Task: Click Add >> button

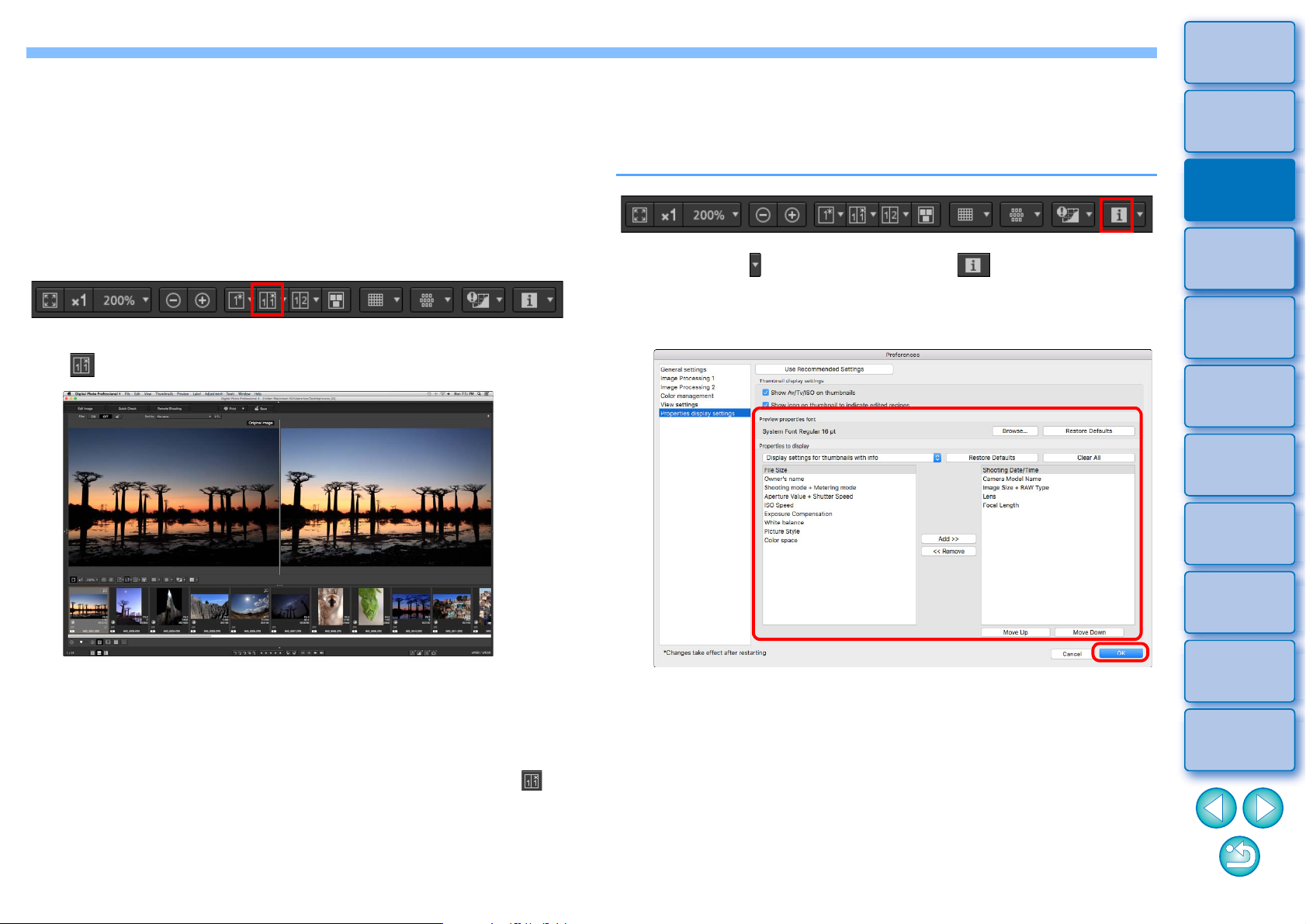Action: click(948, 538)
